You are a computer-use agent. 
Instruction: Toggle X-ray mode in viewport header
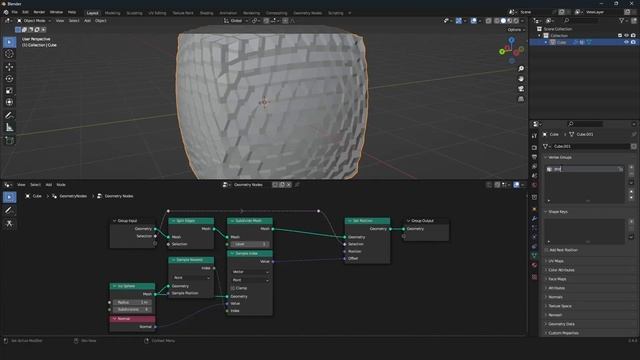pos(488,20)
